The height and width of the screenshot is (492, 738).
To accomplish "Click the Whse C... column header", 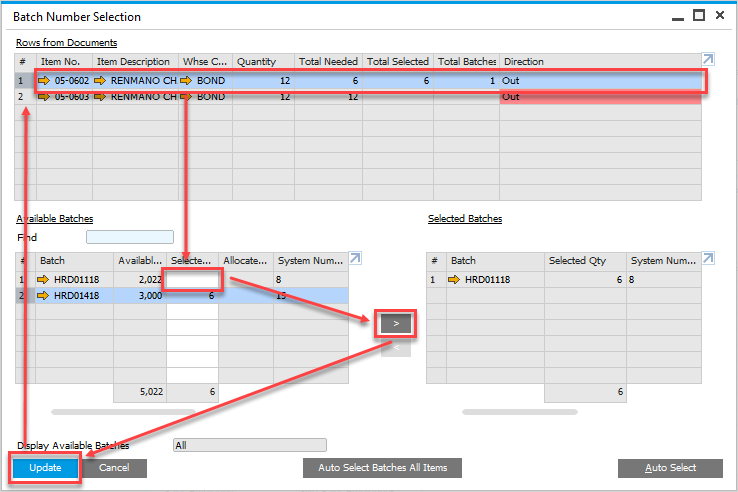I will pyautogui.click(x=205, y=62).
